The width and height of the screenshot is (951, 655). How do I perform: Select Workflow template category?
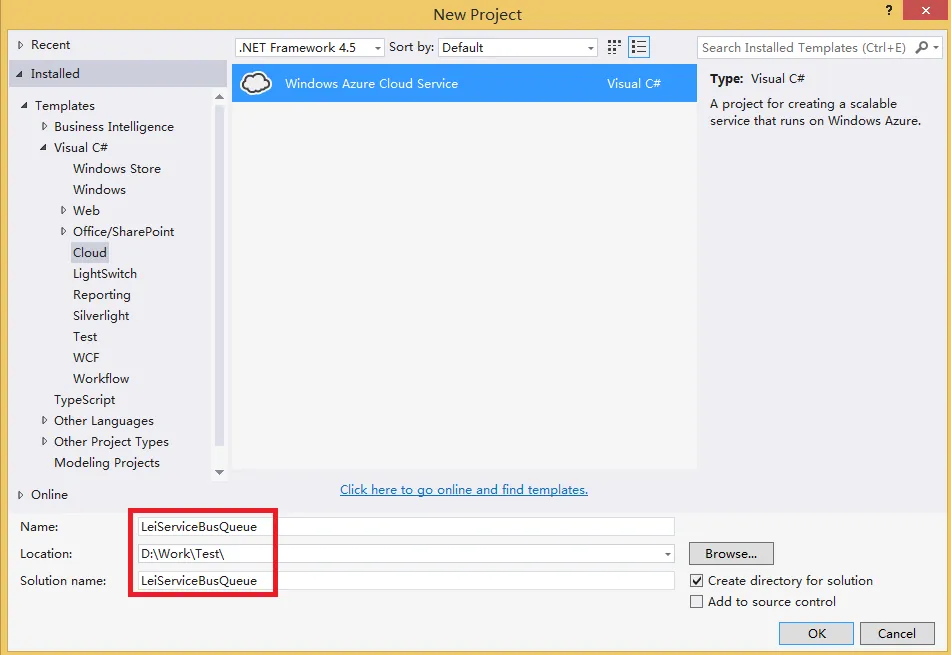click(101, 378)
